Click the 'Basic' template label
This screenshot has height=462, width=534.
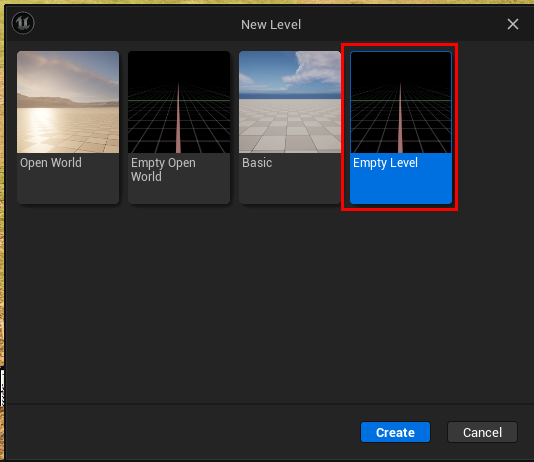[x=257, y=163]
